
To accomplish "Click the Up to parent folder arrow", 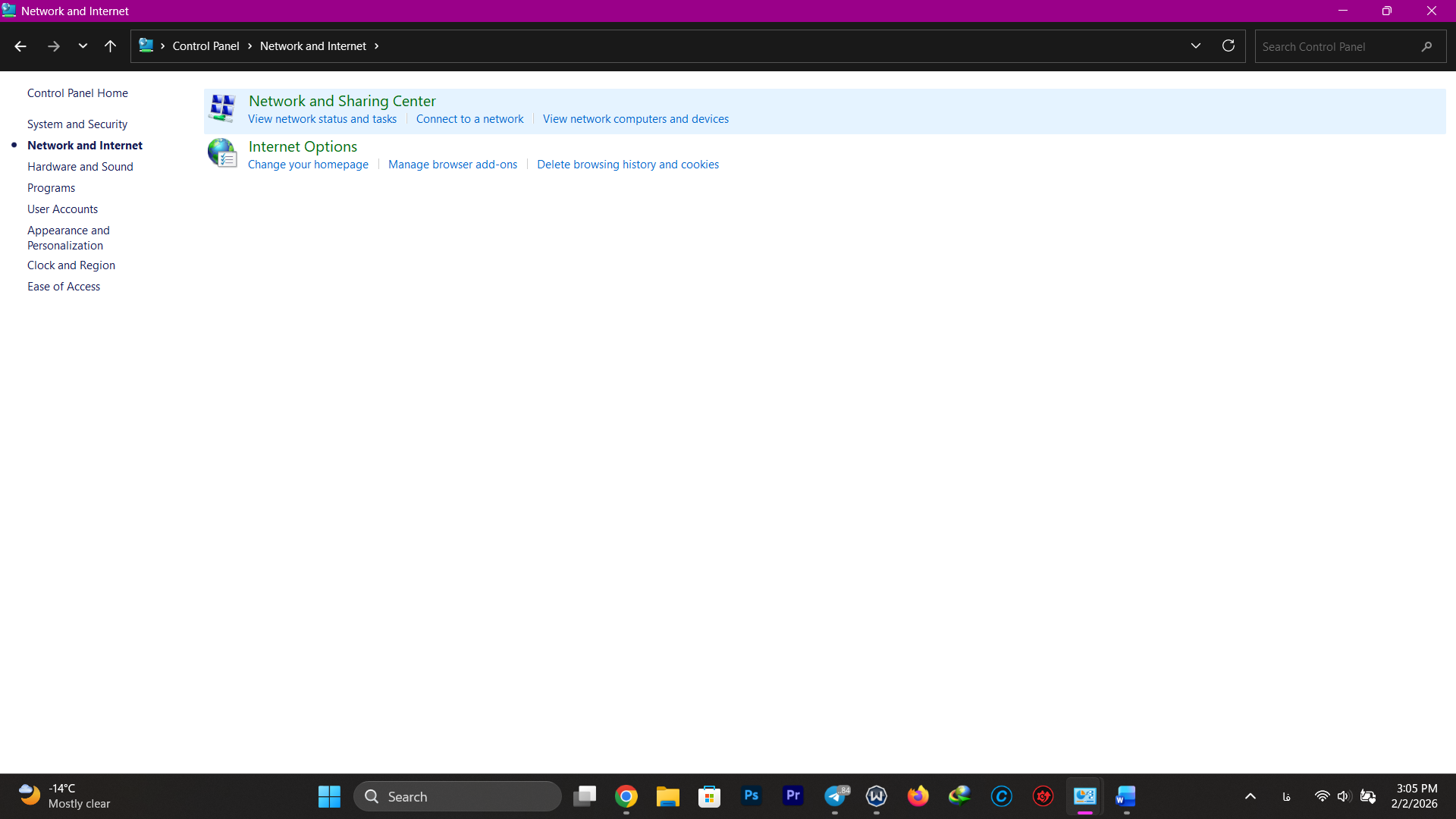I will (x=110, y=46).
